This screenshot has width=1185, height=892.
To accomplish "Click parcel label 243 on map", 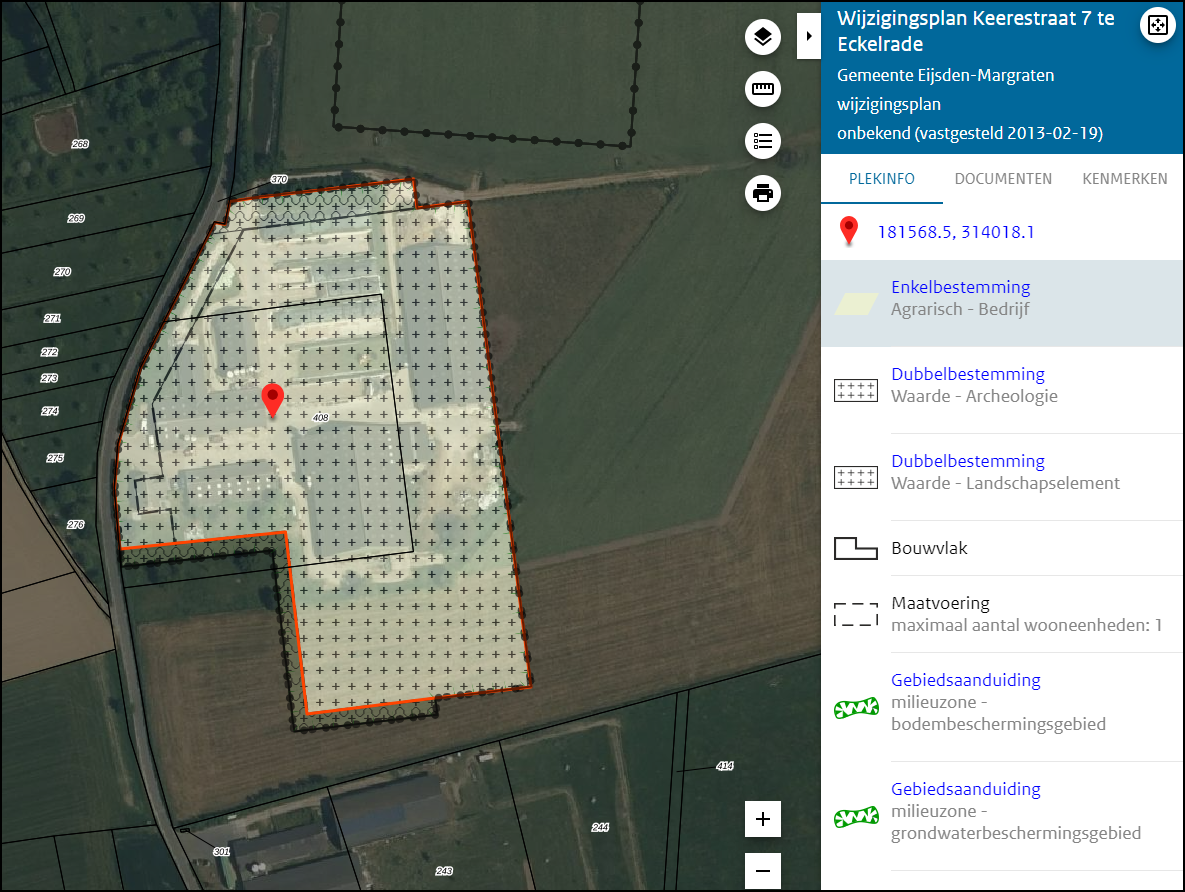I will pyautogui.click(x=444, y=871).
